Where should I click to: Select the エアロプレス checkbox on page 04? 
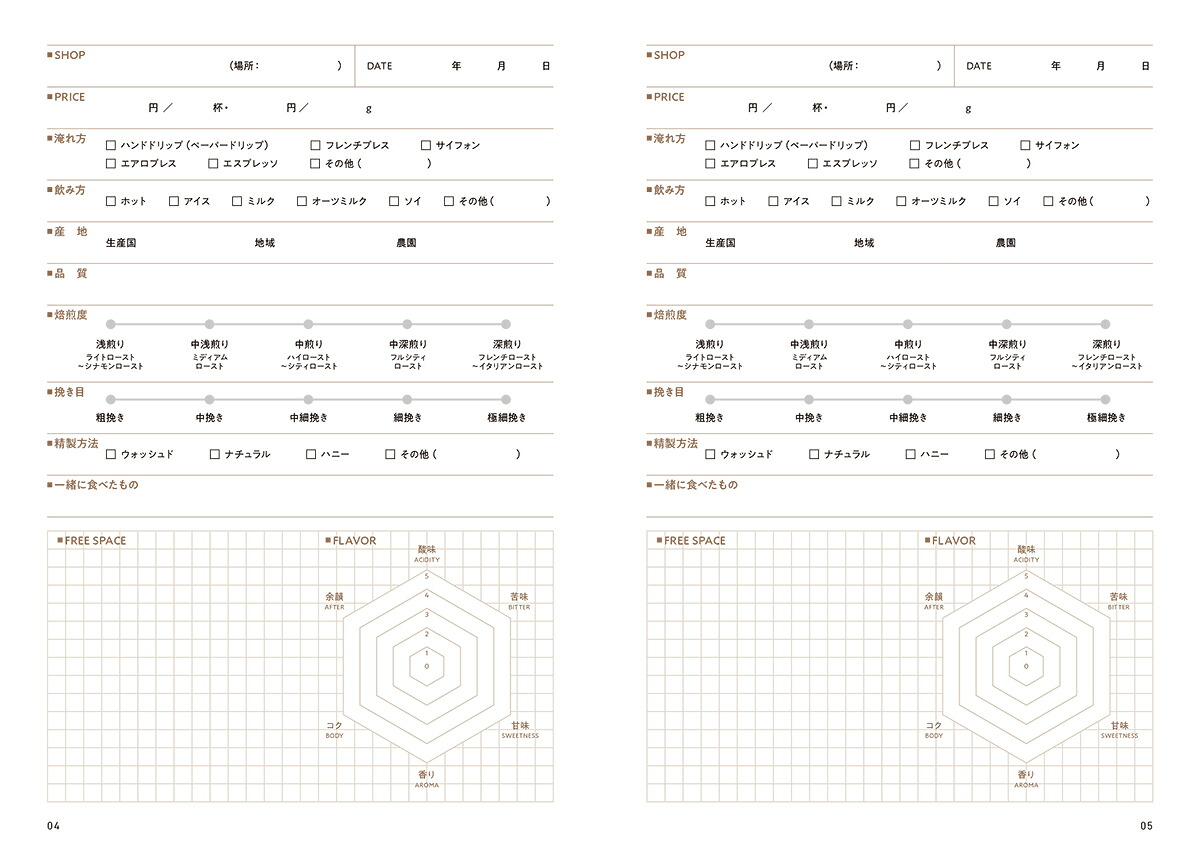(111, 163)
